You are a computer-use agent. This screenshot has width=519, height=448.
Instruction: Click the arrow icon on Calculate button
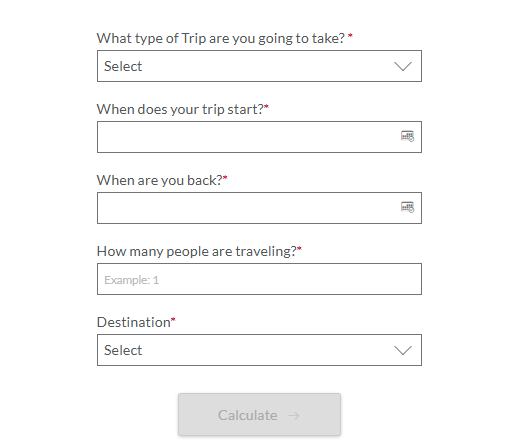(x=293, y=415)
